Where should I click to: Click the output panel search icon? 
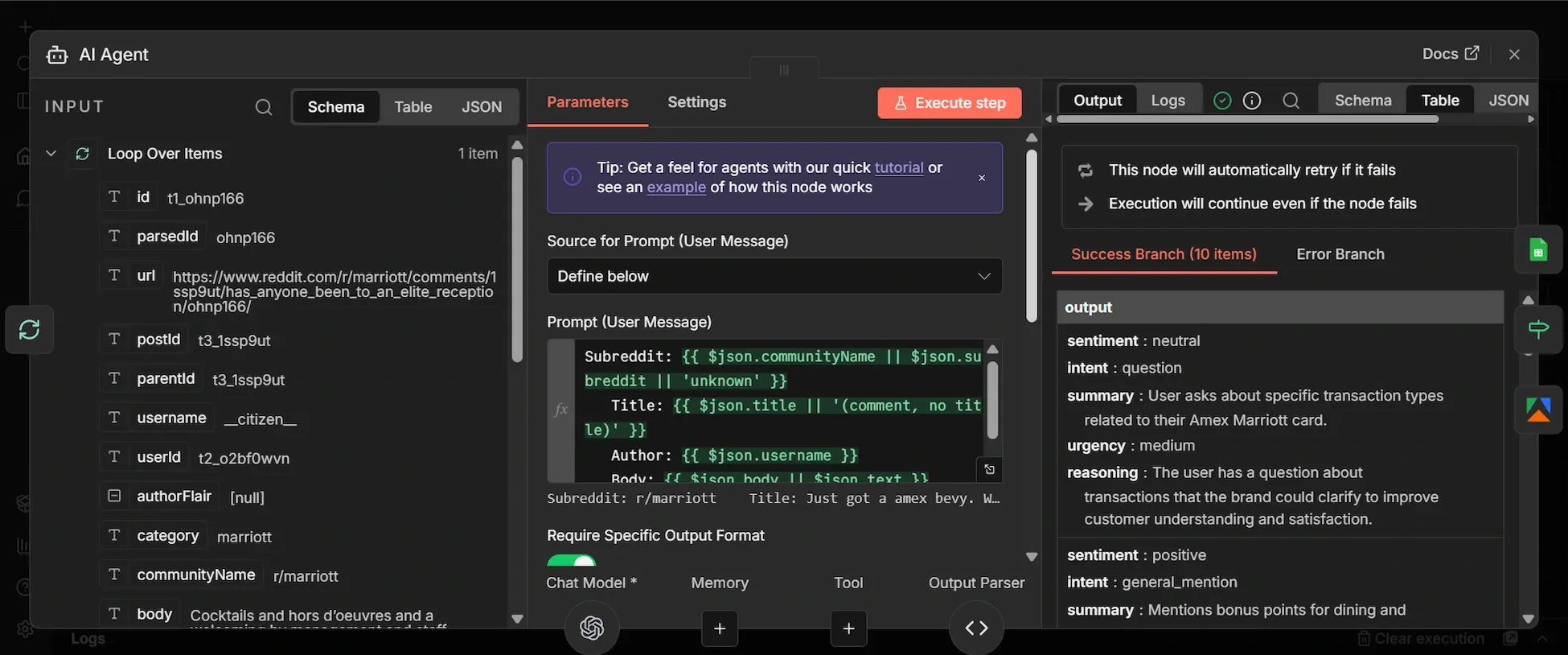pyautogui.click(x=1291, y=101)
